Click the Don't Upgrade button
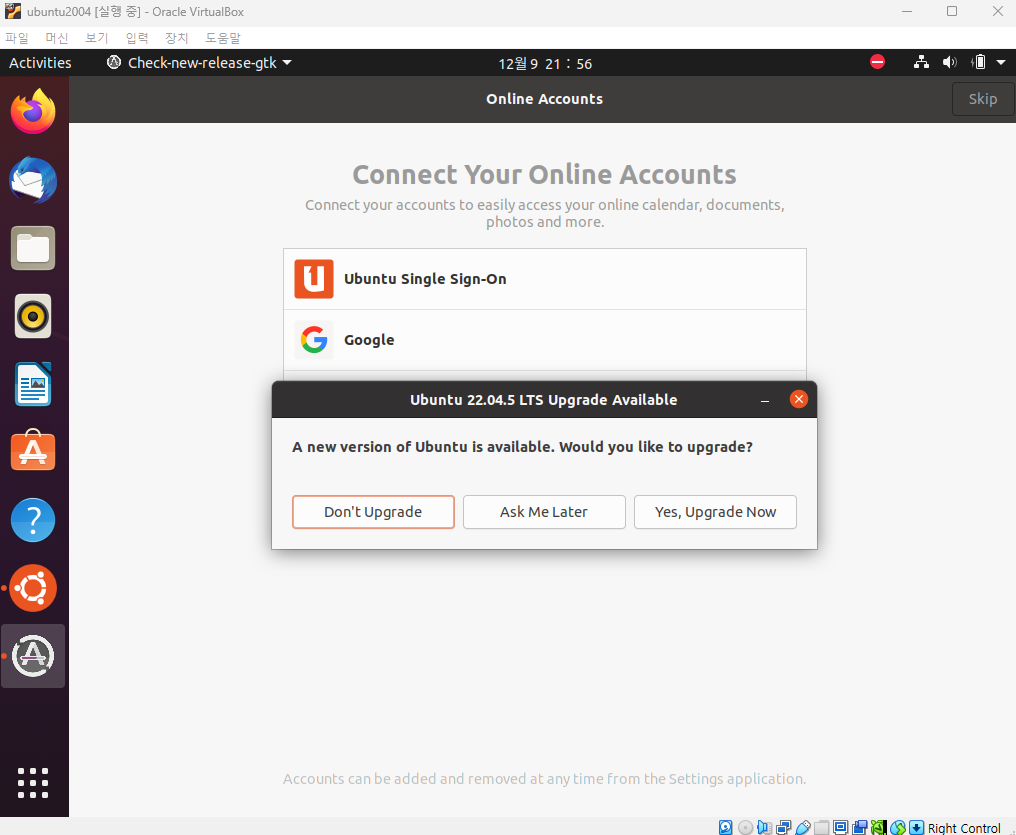The height and width of the screenshot is (835, 1016). click(x=373, y=512)
